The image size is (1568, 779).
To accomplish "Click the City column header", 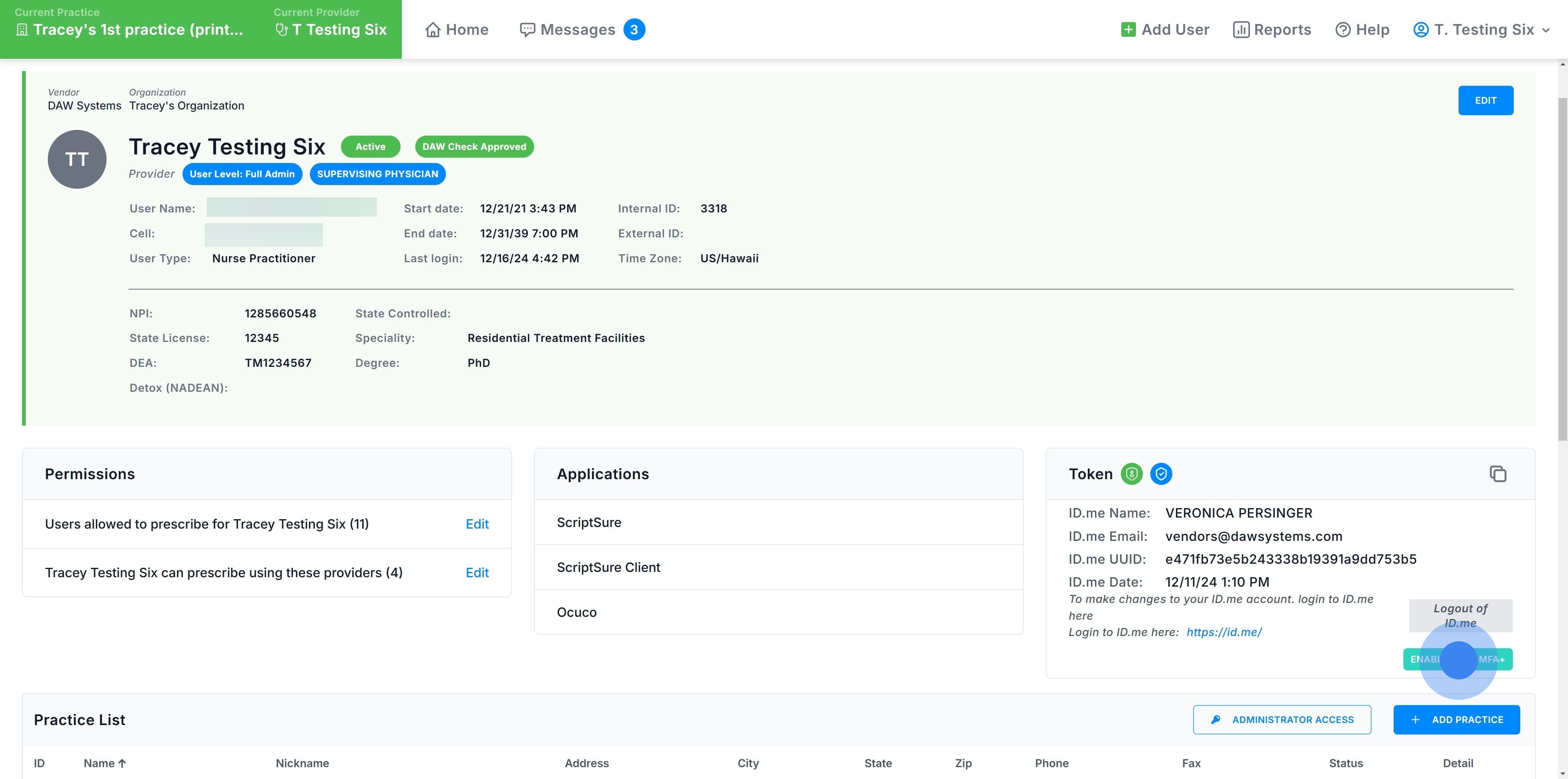I will pyautogui.click(x=748, y=763).
